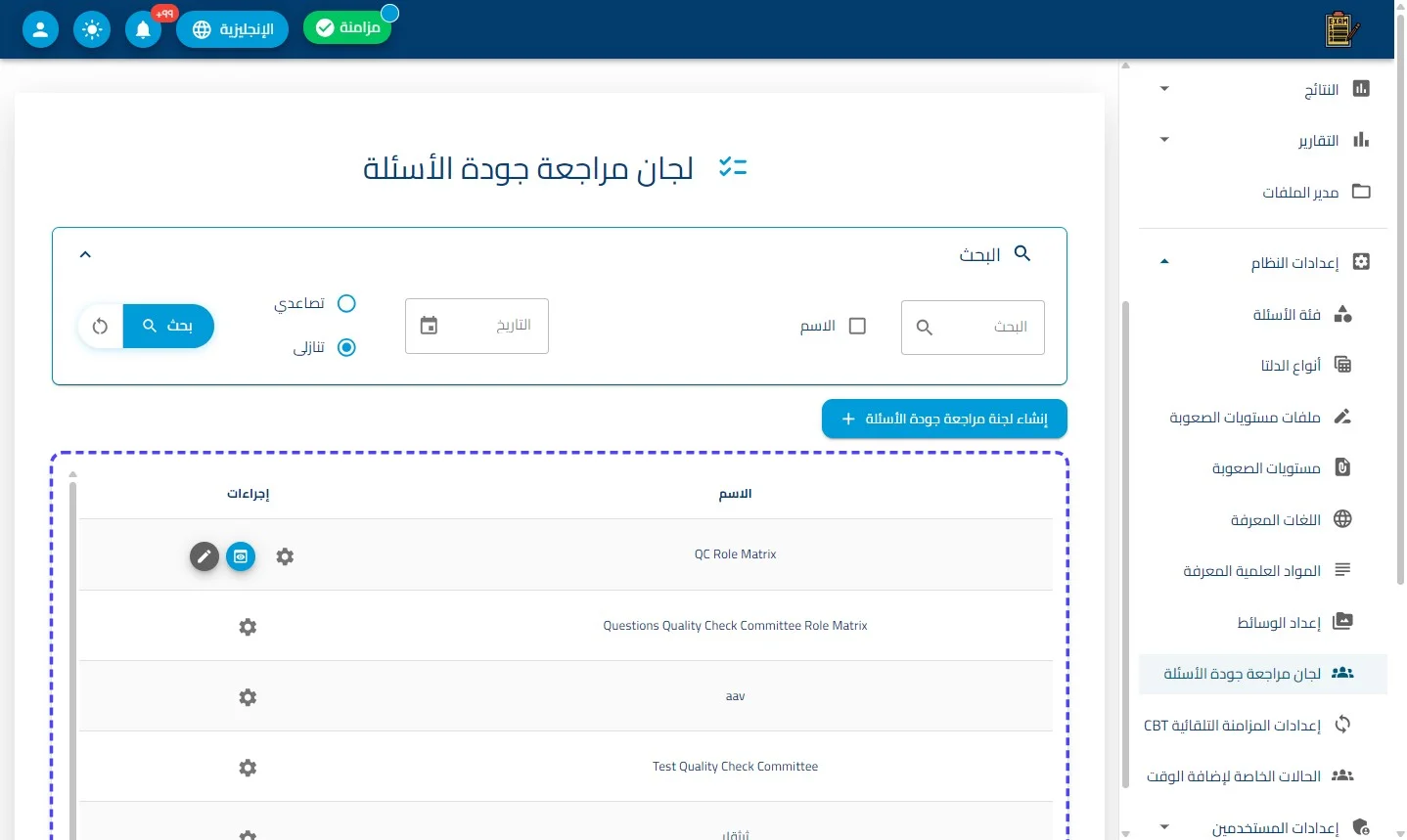The height and width of the screenshot is (840, 1407).
Task: Click the checklist icon beside page title
Action: [x=732, y=167]
